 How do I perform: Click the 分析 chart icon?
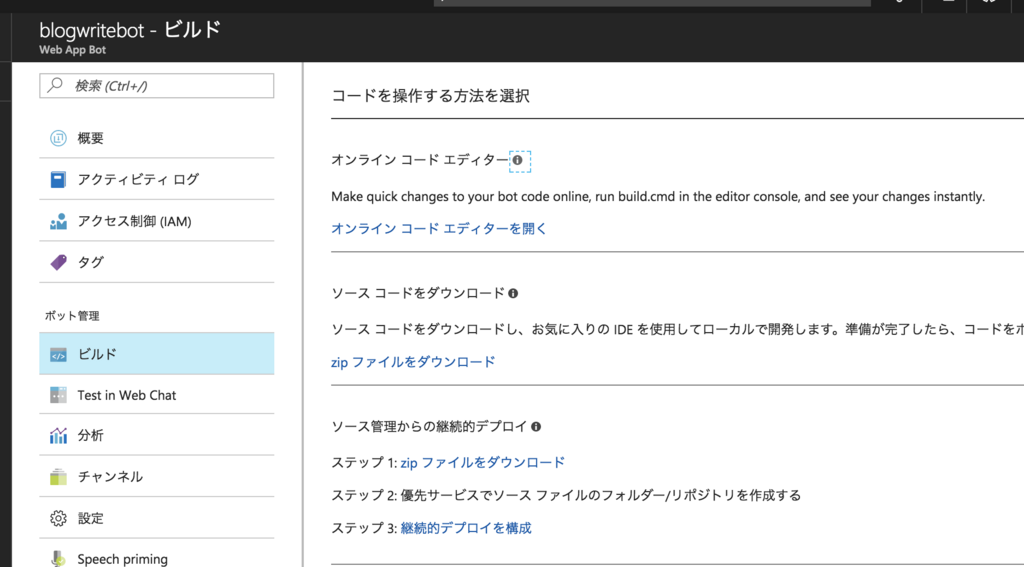(58, 436)
